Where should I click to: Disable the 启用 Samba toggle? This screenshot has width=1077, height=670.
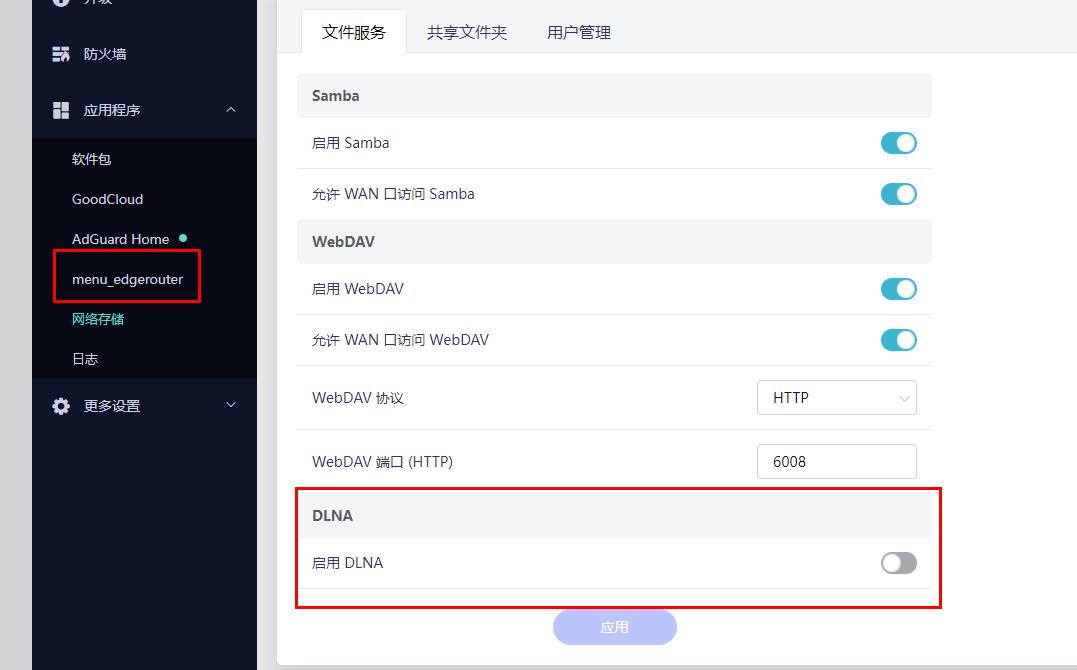tap(898, 143)
